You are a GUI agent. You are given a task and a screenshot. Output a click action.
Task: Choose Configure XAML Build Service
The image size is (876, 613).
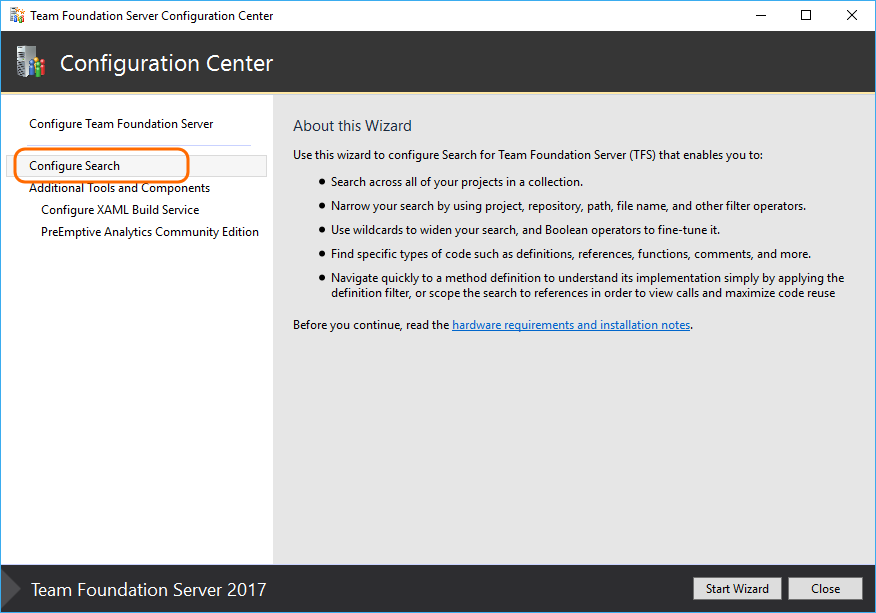point(120,210)
